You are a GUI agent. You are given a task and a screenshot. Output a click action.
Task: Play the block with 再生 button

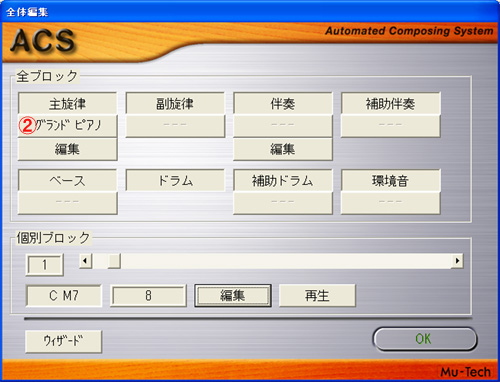[317, 295]
